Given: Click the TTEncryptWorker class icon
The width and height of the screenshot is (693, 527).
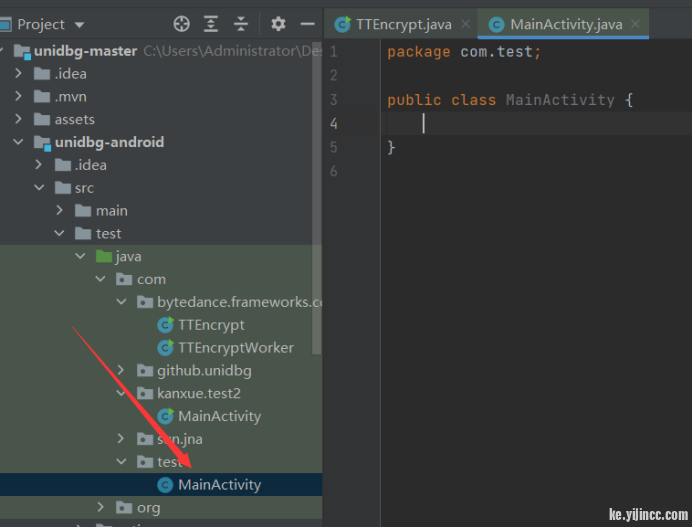Looking at the screenshot, I should (166, 348).
